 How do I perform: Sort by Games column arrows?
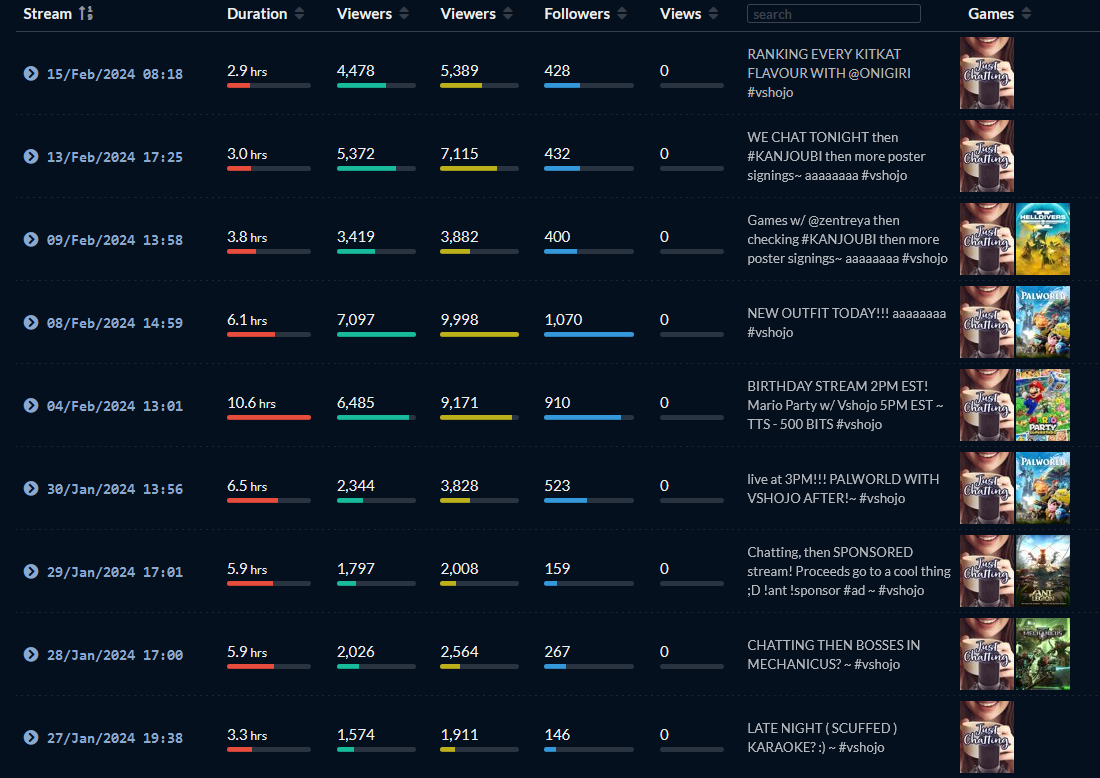click(x=1026, y=13)
